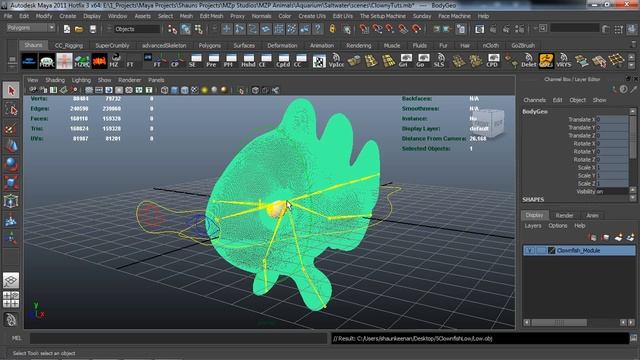
Task: Open the Objects selection mask dropdown
Action: coord(137,29)
